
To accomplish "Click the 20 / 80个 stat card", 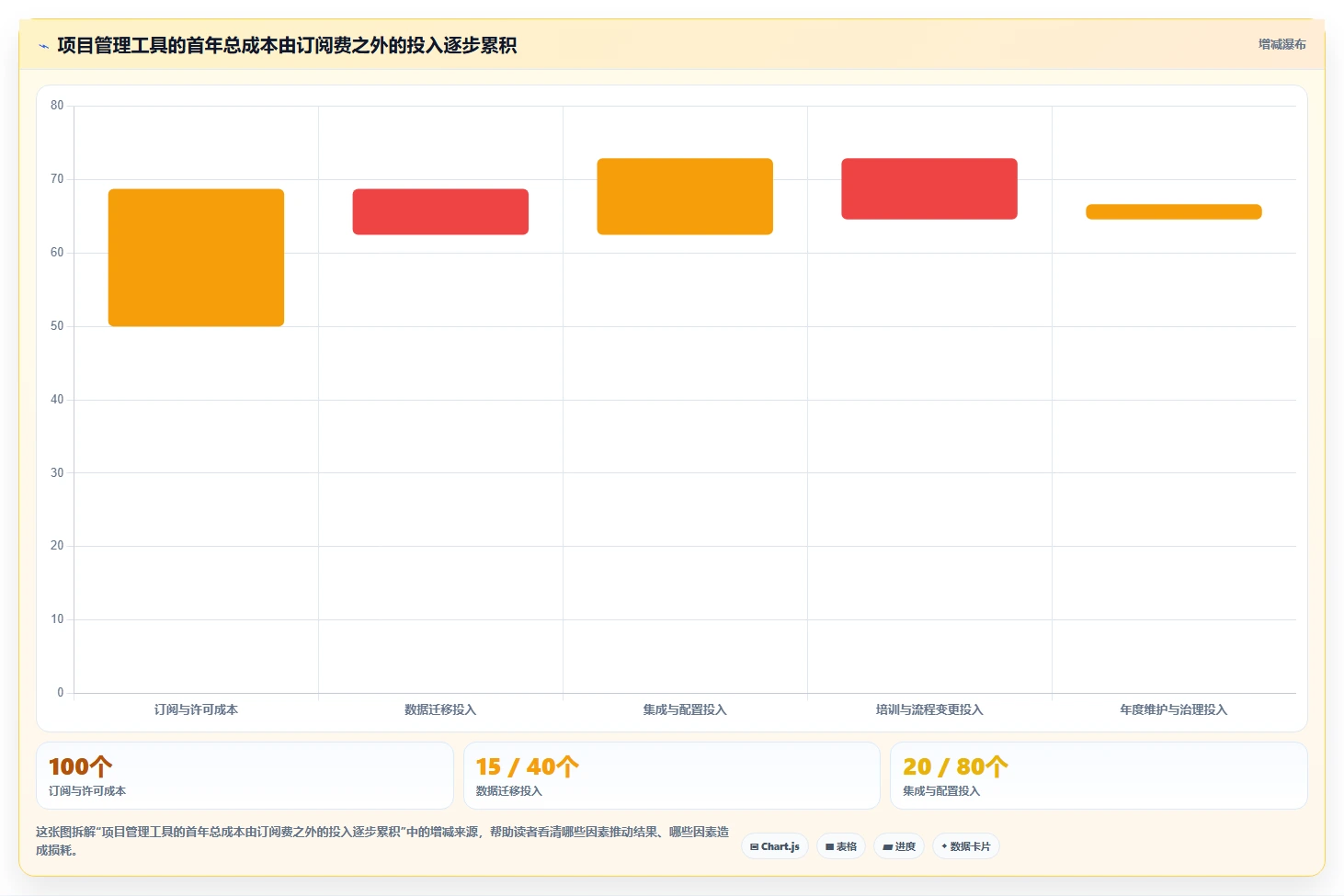I will click(1099, 776).
